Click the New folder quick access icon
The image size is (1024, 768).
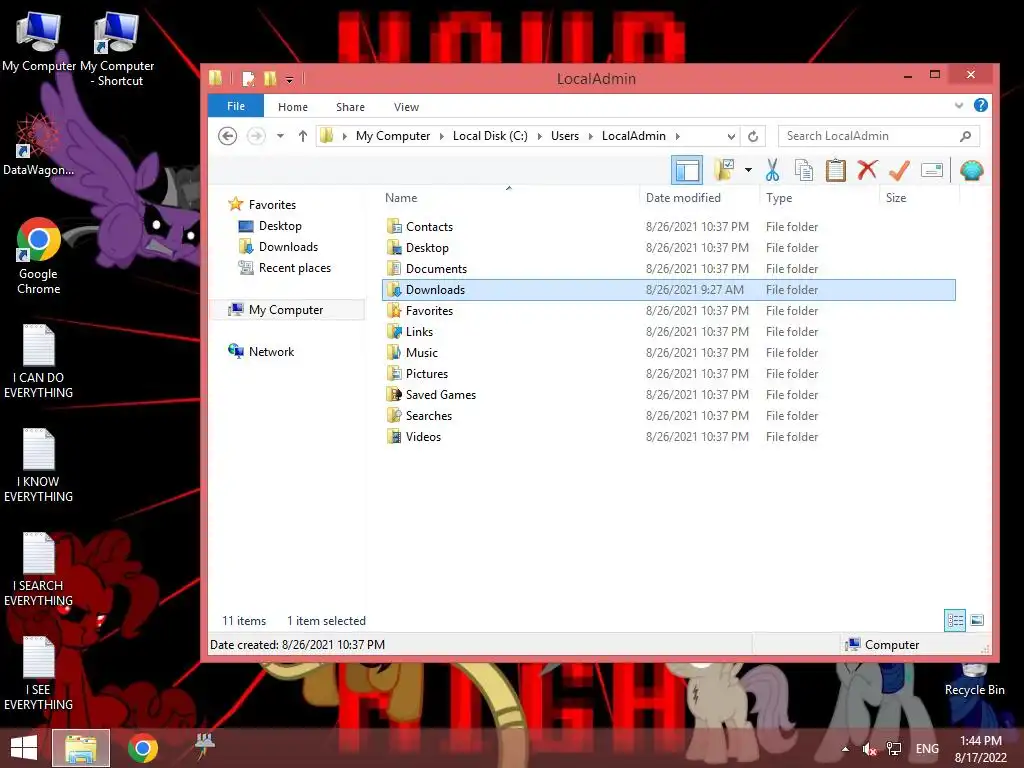(x=270, y=79)
